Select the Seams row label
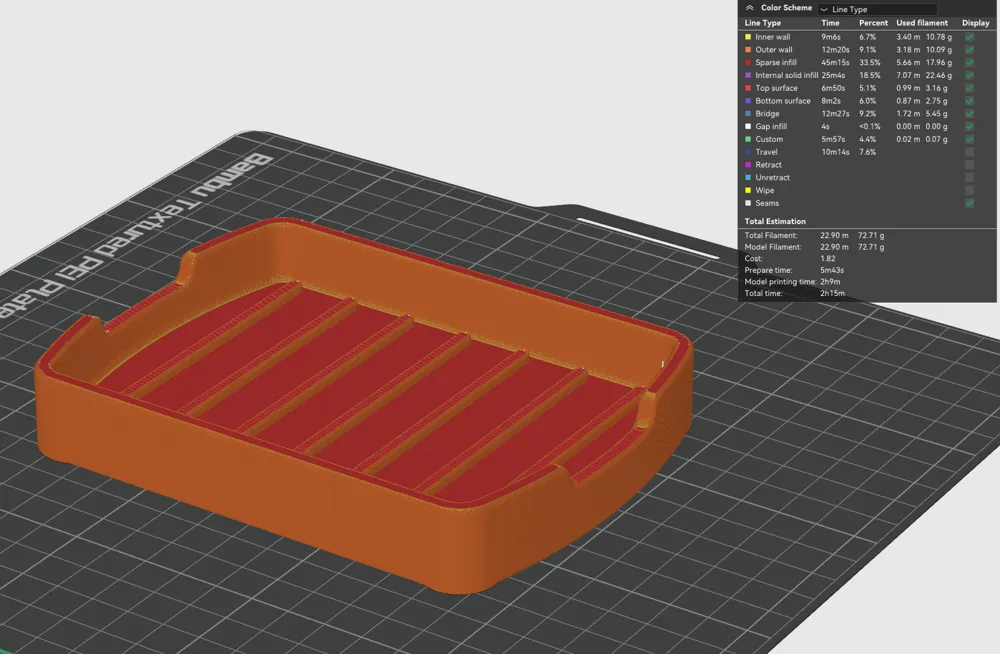1000x654 pixels. pos(767,203)
